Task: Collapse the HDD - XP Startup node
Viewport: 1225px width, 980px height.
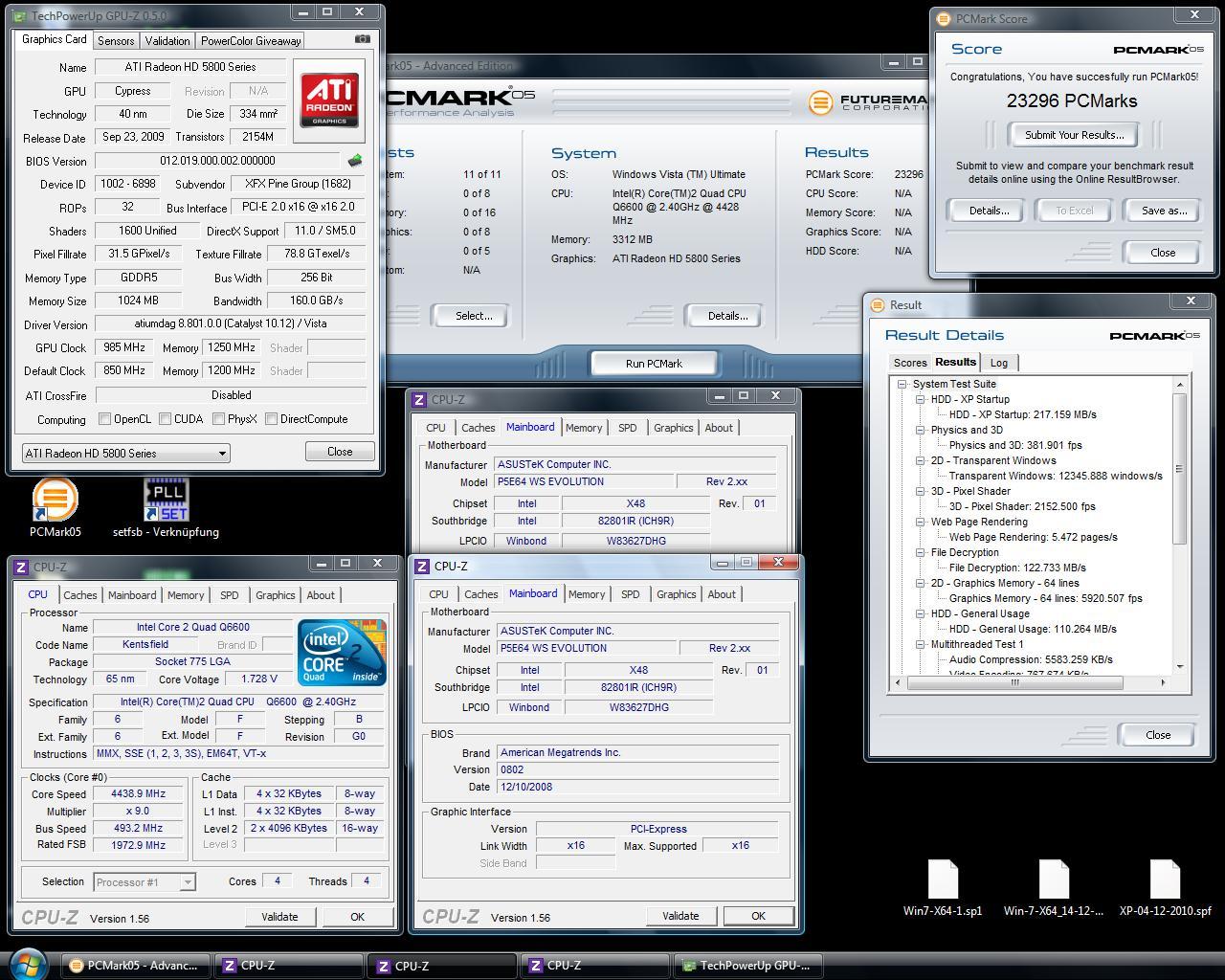Action: (x=920, y=399)
